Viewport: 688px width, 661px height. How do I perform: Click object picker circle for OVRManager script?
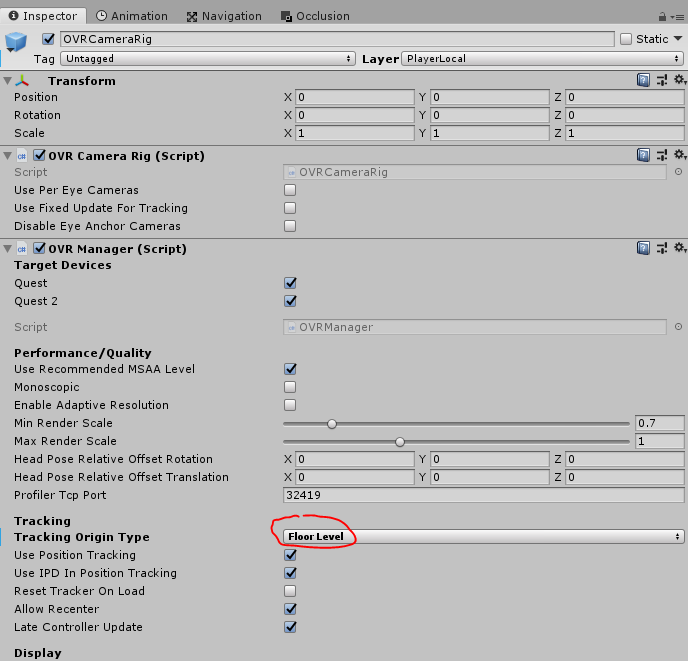(678, 327)
